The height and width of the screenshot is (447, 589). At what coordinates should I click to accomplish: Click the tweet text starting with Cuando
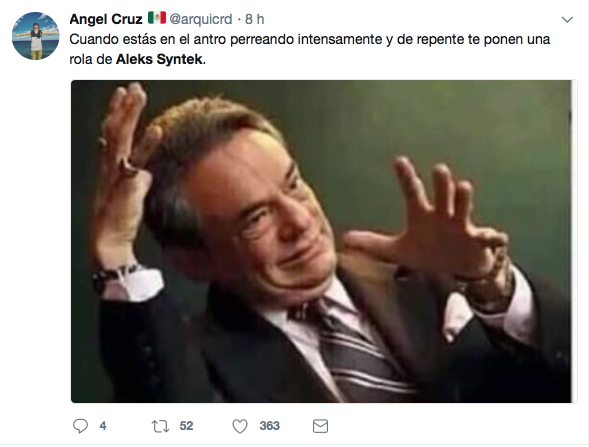(310, 49)
